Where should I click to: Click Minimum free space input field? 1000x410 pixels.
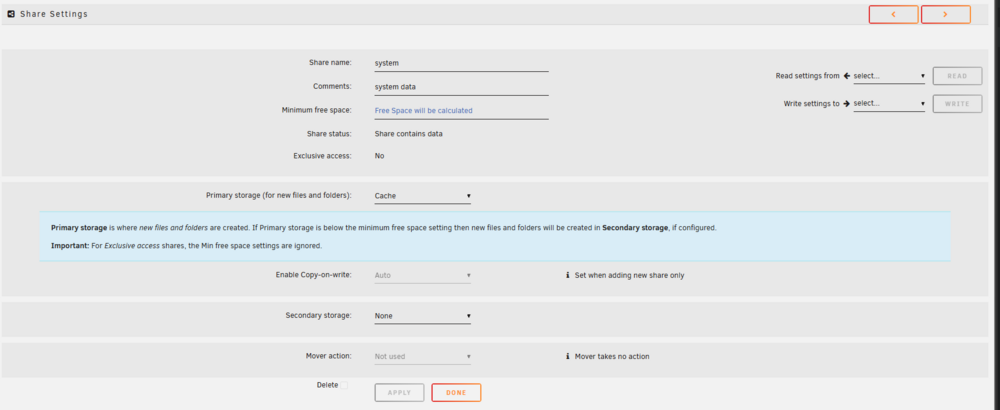coord(461,110)
